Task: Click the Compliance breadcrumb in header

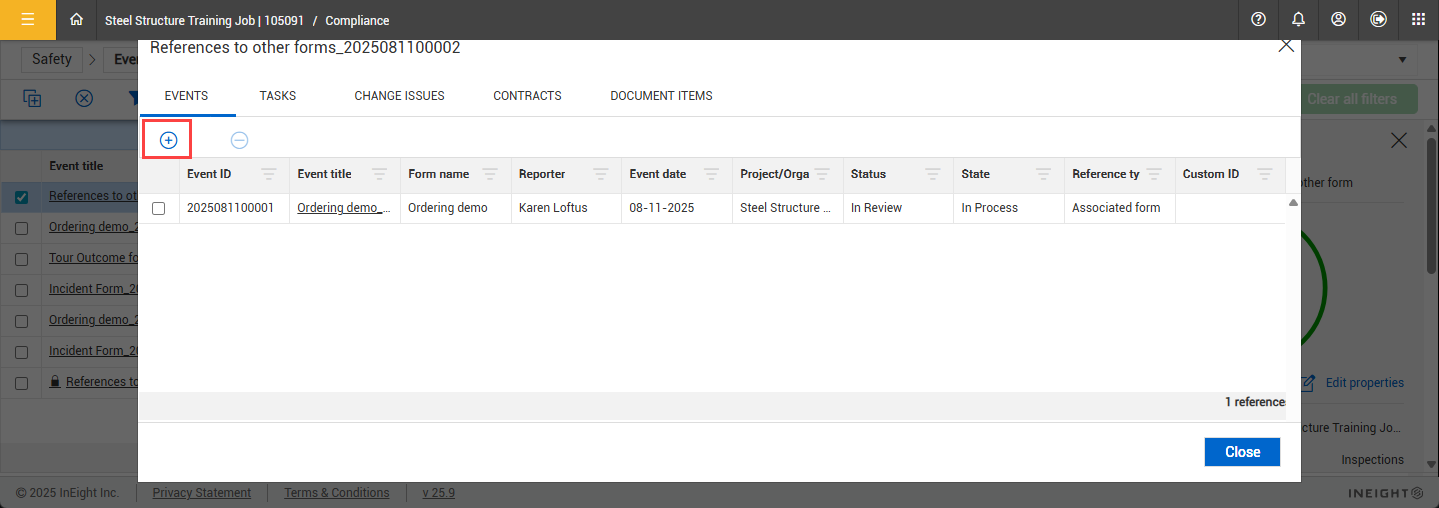Action: (357, 20)
